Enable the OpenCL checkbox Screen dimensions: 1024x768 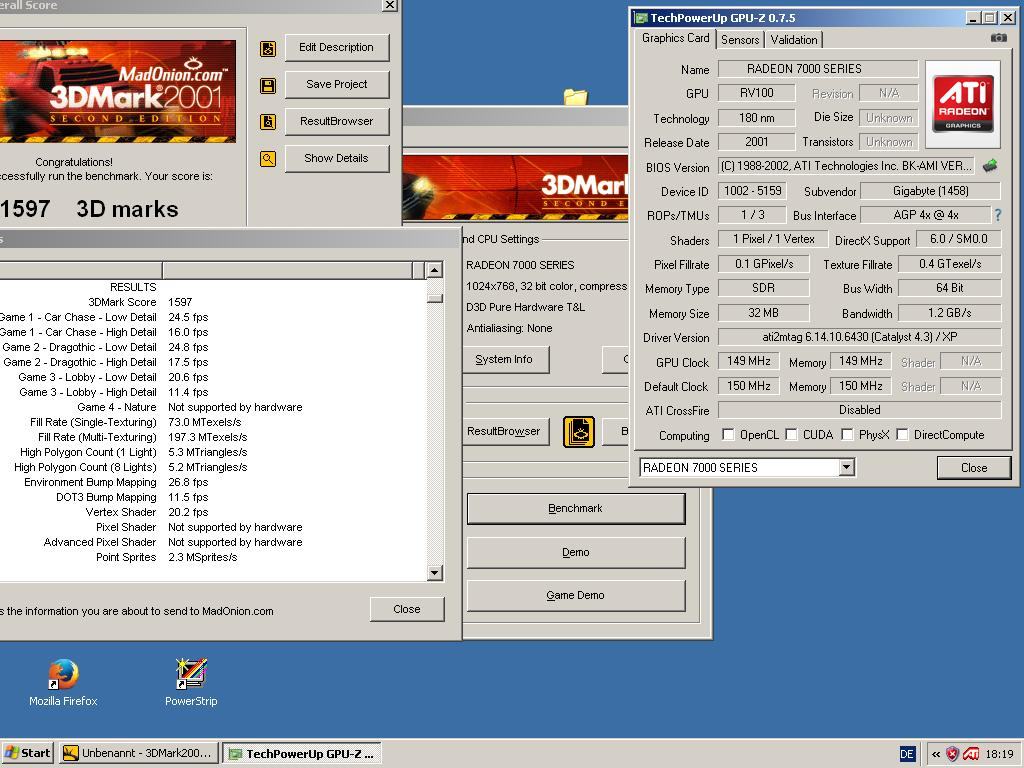pyautogui.click(x=728, y=435)
